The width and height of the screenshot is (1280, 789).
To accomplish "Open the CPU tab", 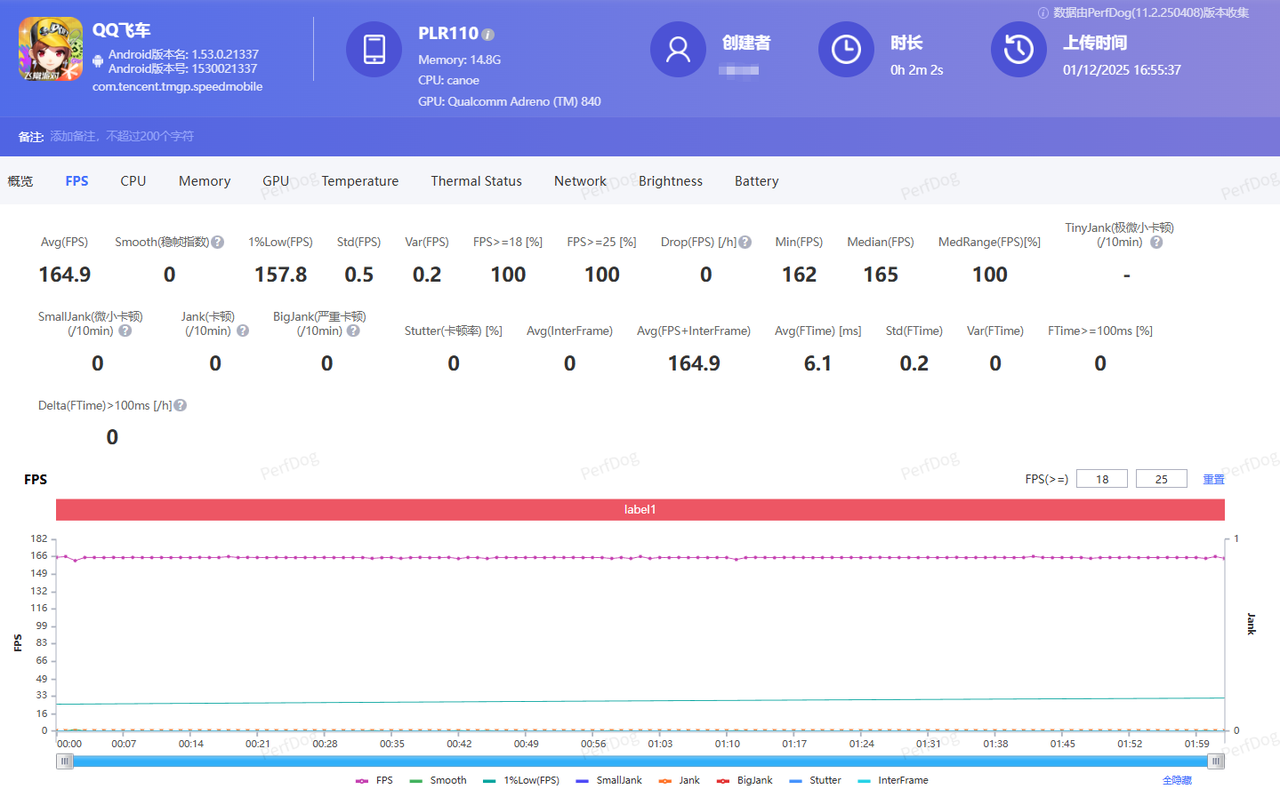I will pyautogui.click(x=133, y=181).
